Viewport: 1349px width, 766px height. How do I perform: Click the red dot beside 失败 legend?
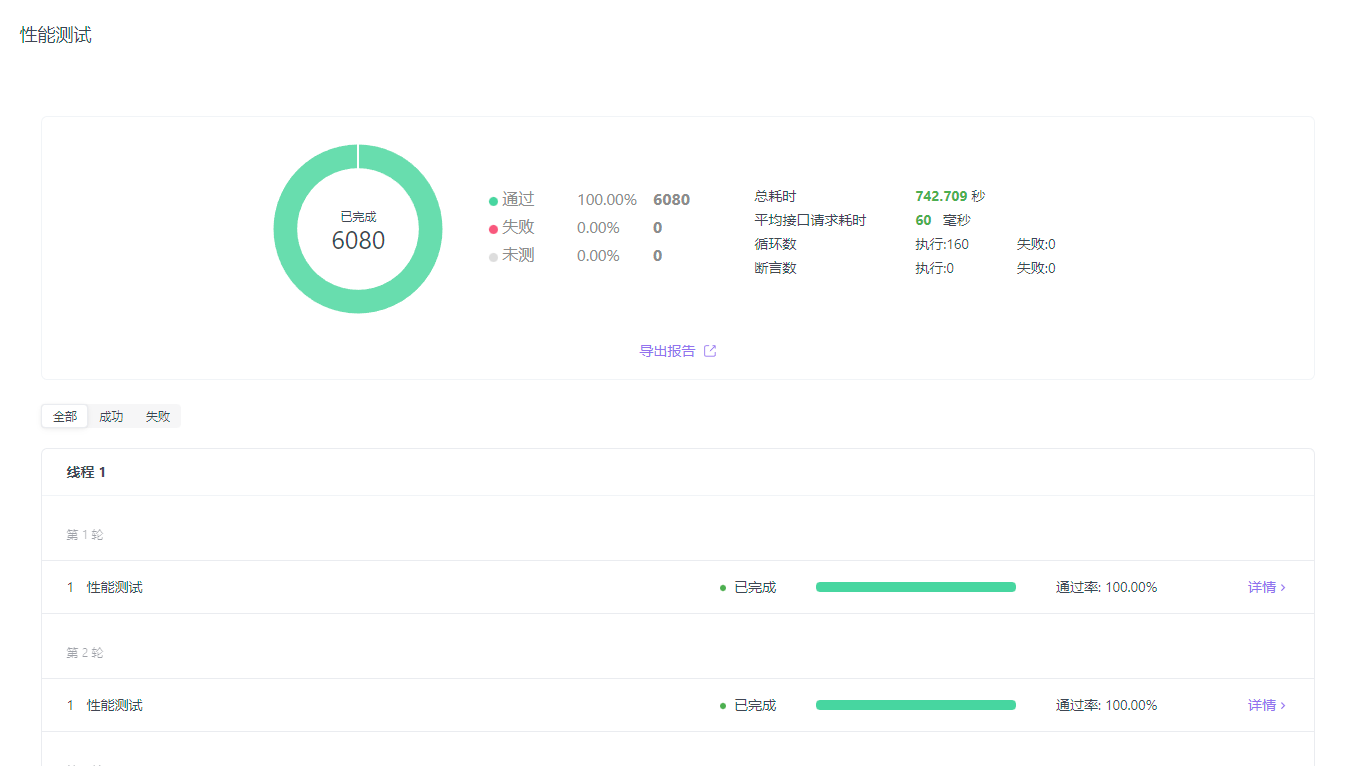tap(493, 229)
